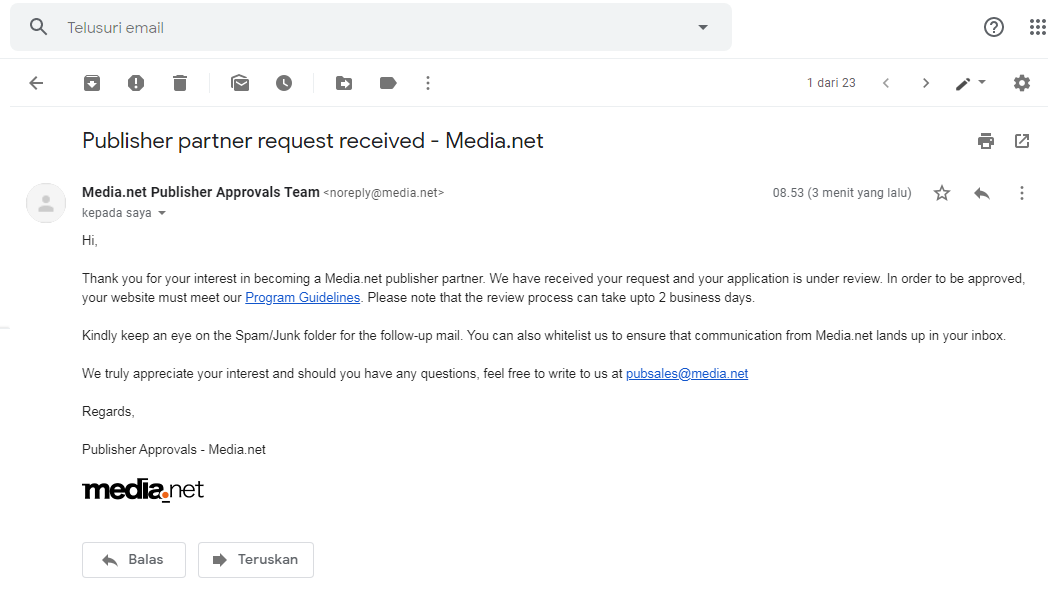1048x594 pixels.
Task: Add a label to this email
Action: (x=388, y=83)
